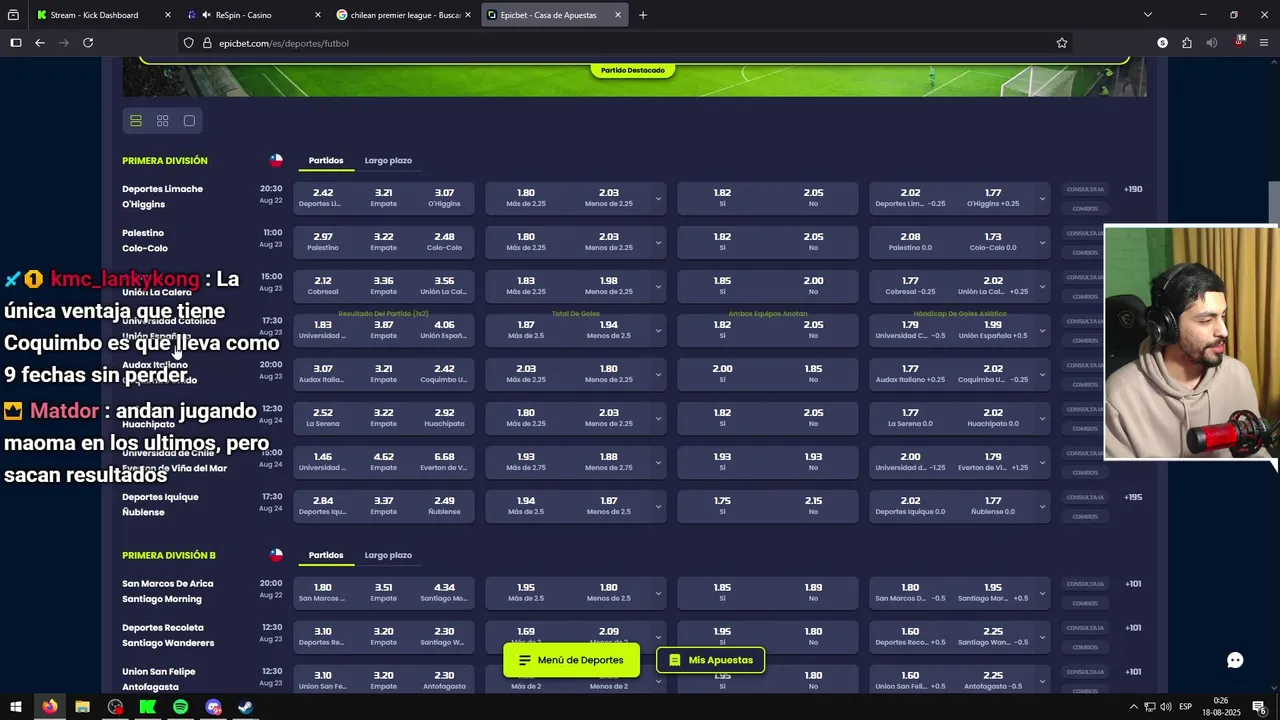
Task: Open the Firefox sidebar toggle icon
Action: (x=15, y=43)
